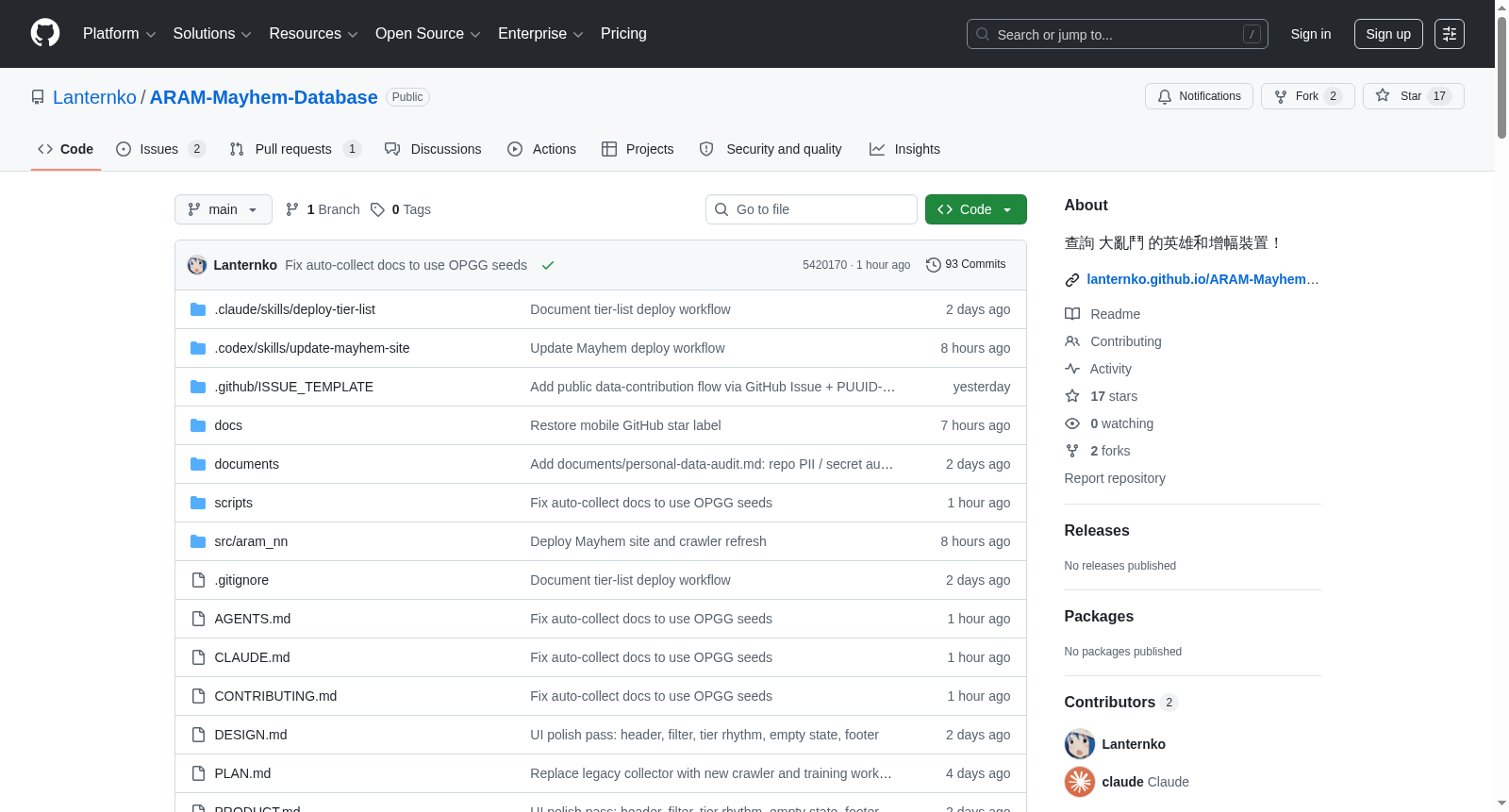Open the docs folder
This screenshot has width=1509, height=812.
tap(228, 425)
